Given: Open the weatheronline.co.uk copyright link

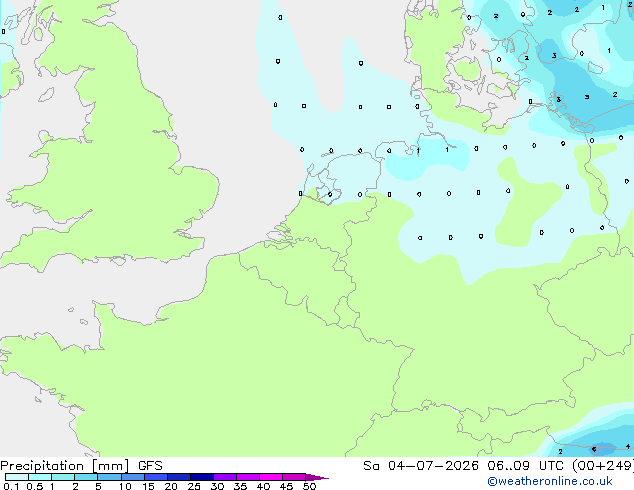Looking at the screenshot, I should click(550, 481).
